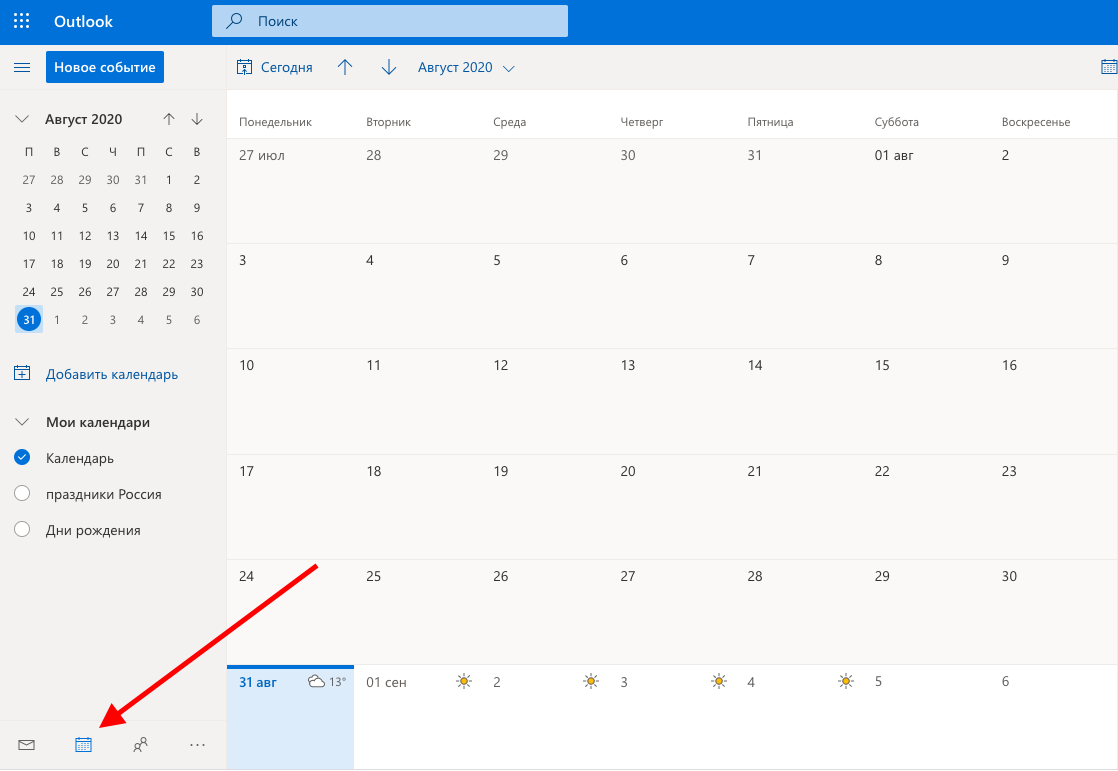Click the Новое событие button
1118x771 pixels.
105,67
